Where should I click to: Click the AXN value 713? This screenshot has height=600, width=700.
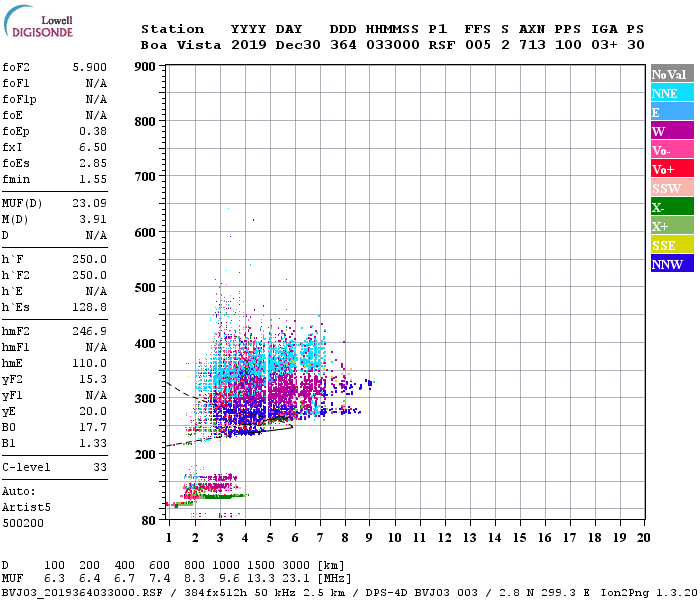tap(532, 45)
